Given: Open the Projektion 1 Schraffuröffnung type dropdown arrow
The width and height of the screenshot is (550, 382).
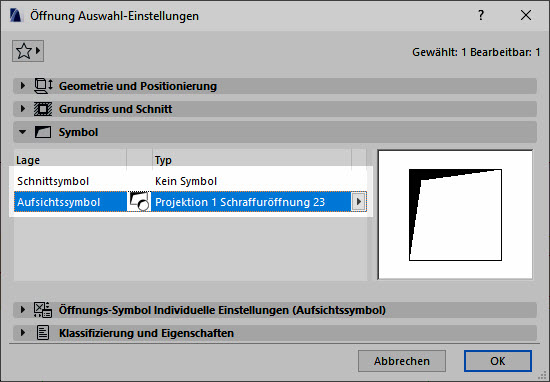Looking at the screenshot, I should (358, 202).
